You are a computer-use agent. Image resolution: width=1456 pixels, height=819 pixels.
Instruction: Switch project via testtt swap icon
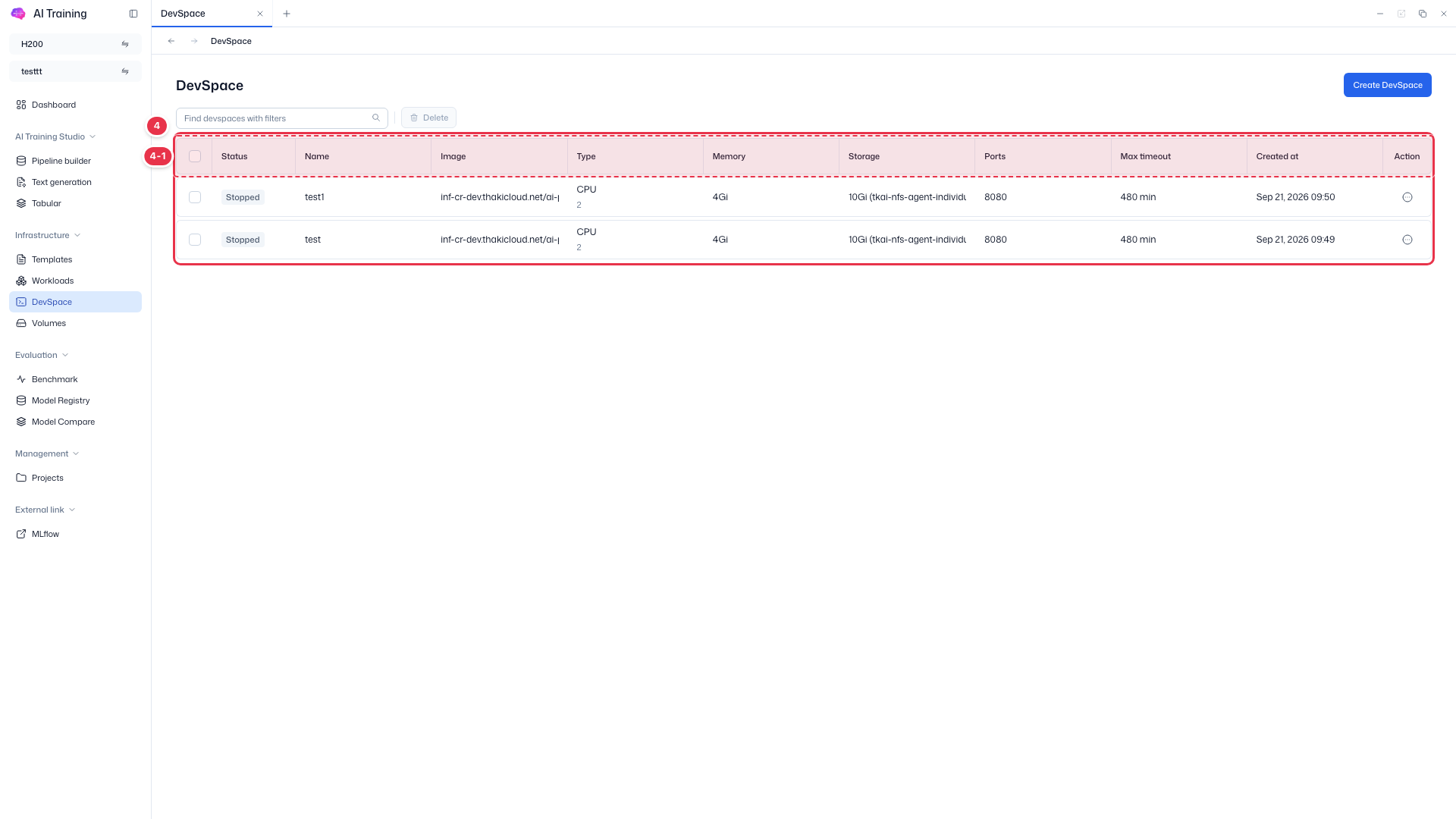pos(125,71)
